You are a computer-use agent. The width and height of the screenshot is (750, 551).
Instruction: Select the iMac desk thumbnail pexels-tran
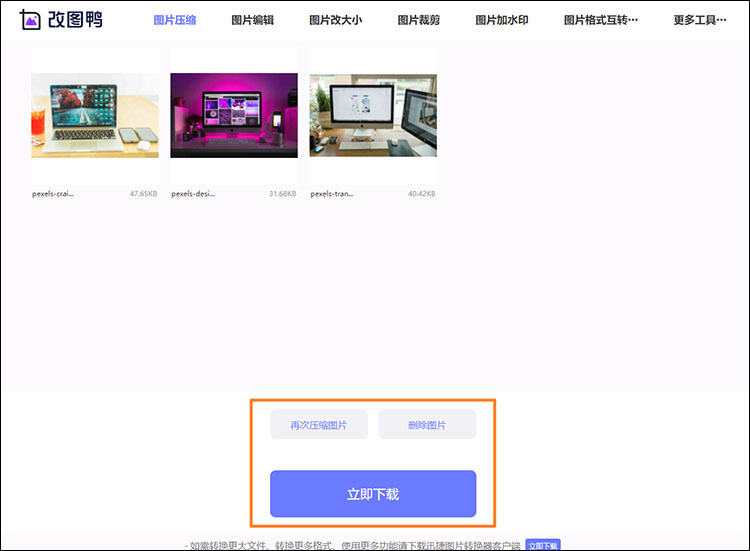point(373,115)
